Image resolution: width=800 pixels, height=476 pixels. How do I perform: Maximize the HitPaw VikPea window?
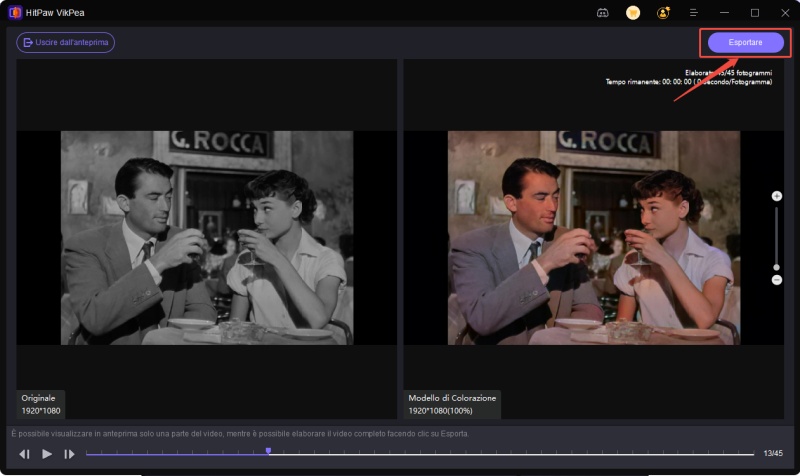point(754,13)
